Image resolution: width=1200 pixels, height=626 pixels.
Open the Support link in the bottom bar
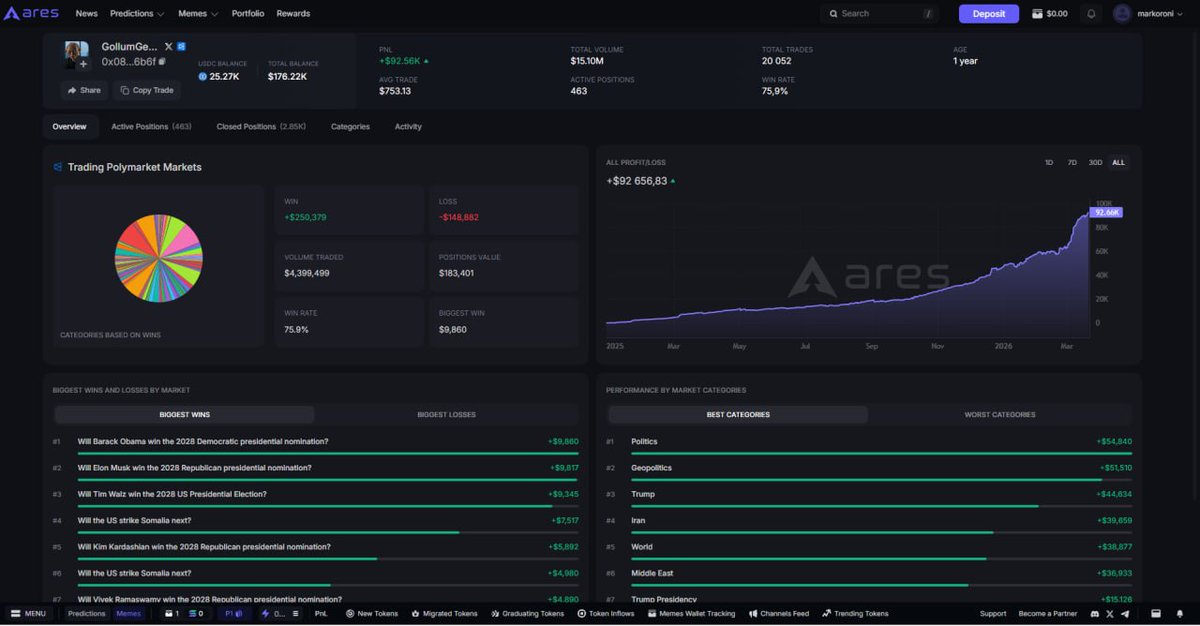[993, 614]
